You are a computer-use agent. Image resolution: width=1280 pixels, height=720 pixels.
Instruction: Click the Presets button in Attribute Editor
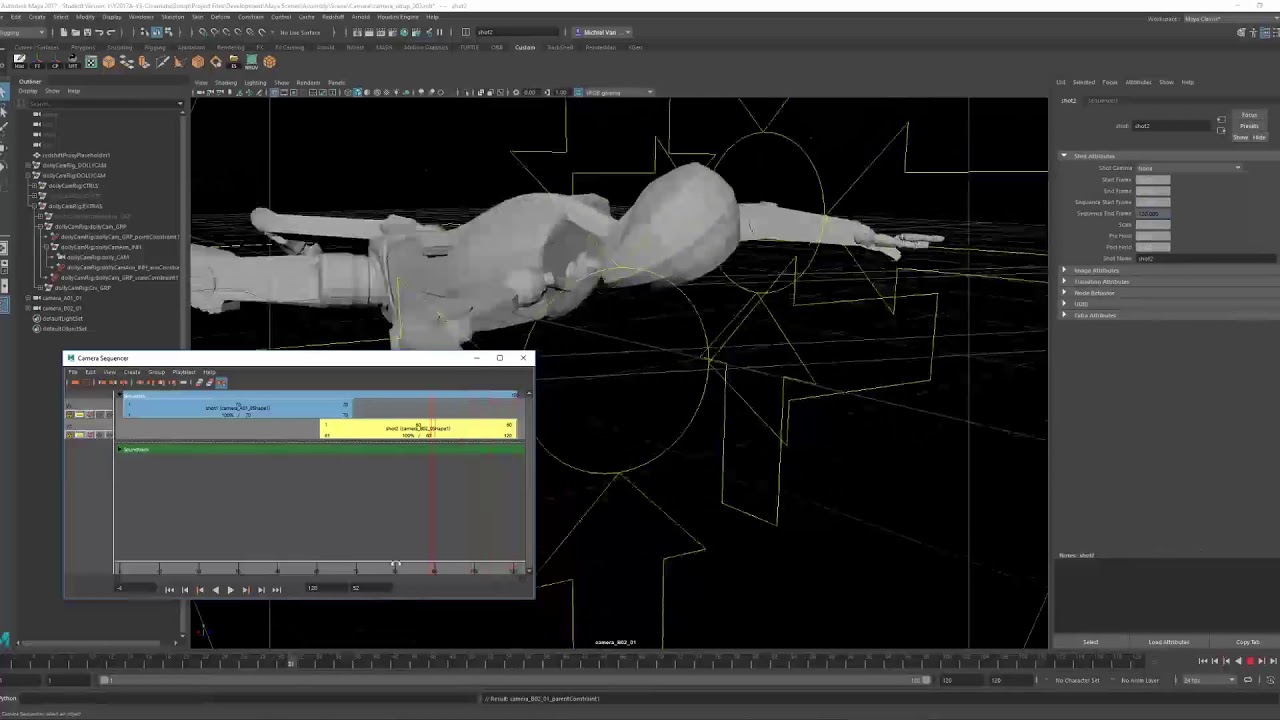point(1249,126)
